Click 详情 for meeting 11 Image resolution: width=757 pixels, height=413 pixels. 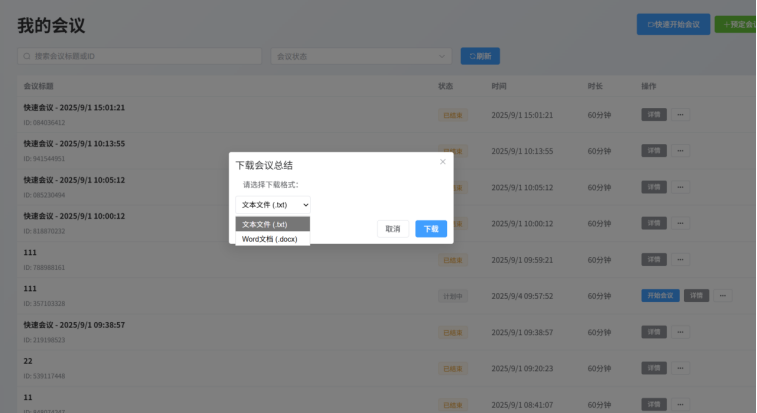(654, 404)
